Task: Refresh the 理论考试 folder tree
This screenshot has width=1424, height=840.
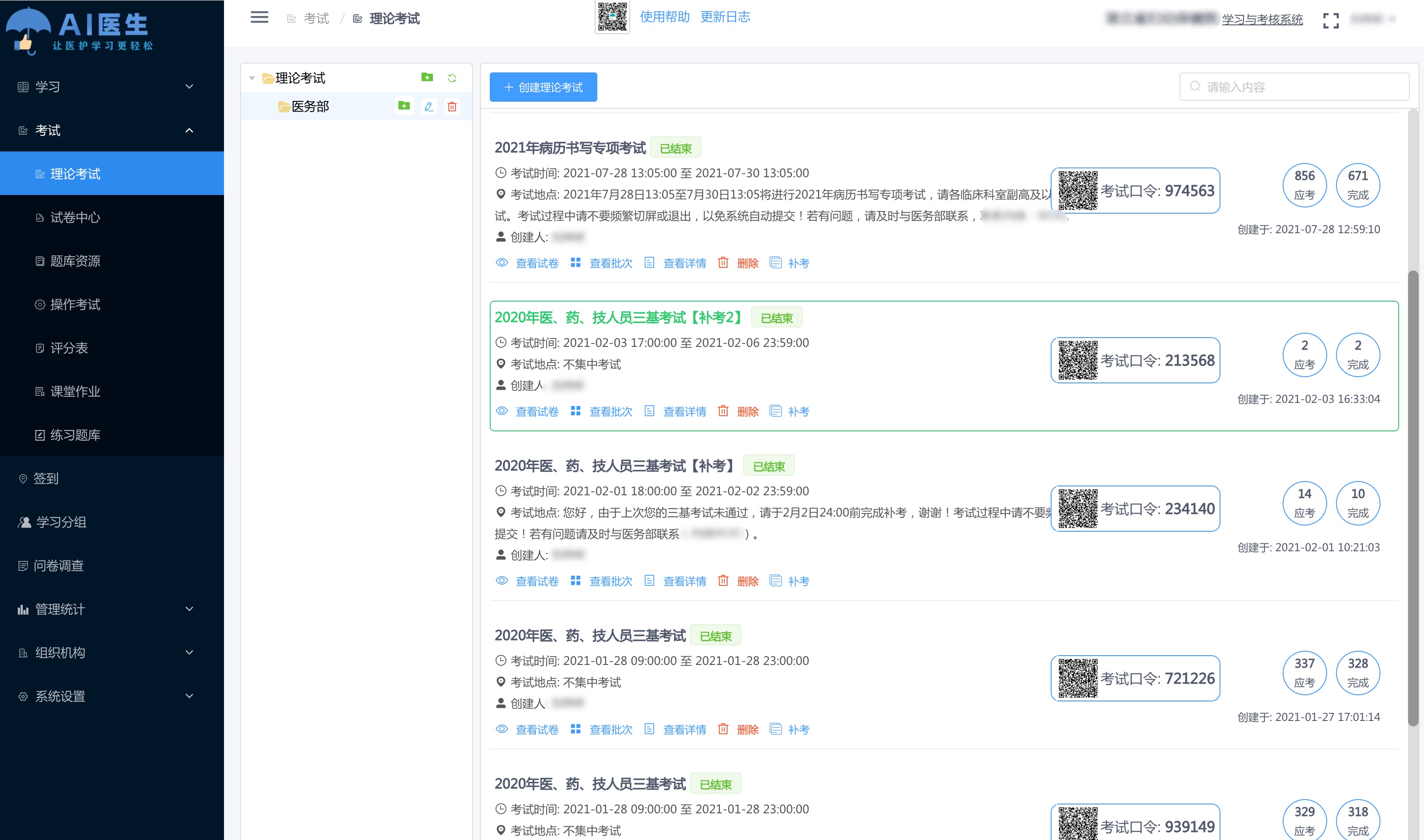Action: click(x=452, y=78)
